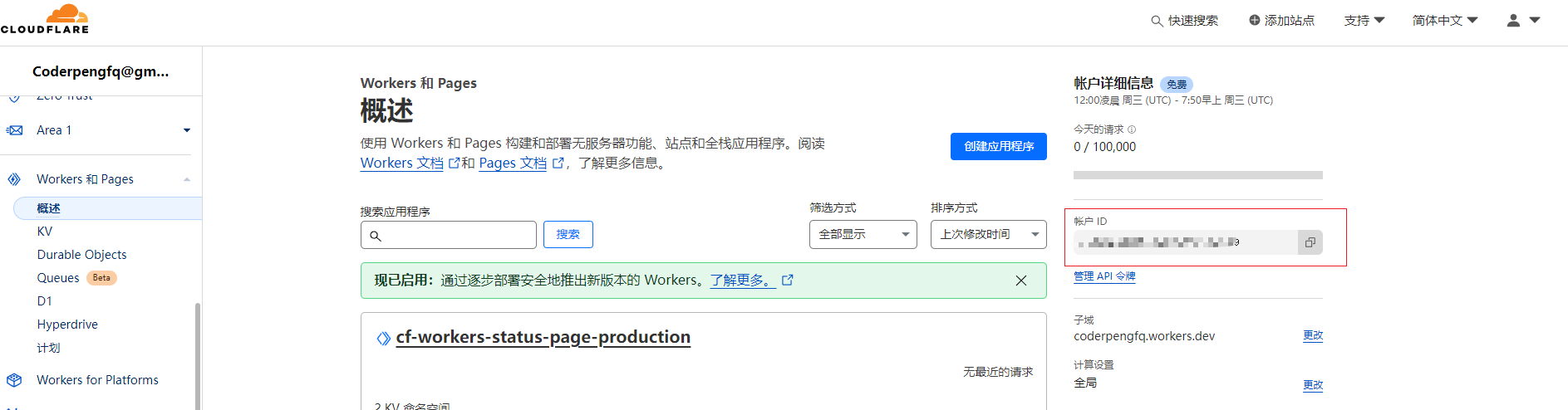Viewport: 1568px width, 410px height.
Task: Click the 了解更多 link in banner
Action: tap(743, 281)
